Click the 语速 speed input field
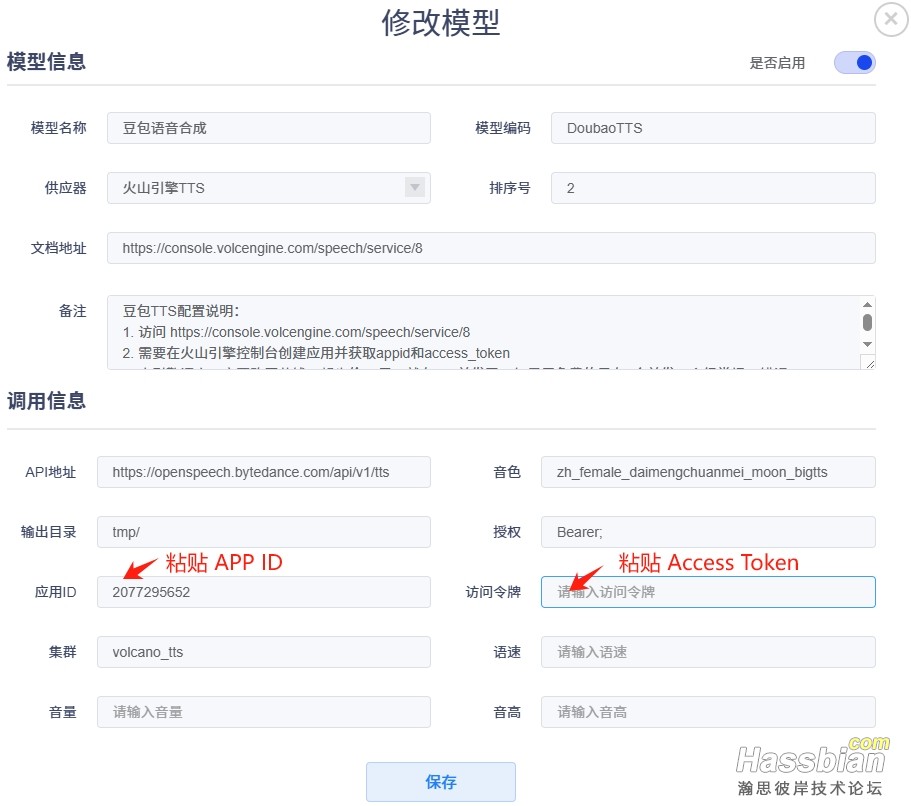This screenshot has height=806, width=911. pyautogui.click(x=708, y=652)
